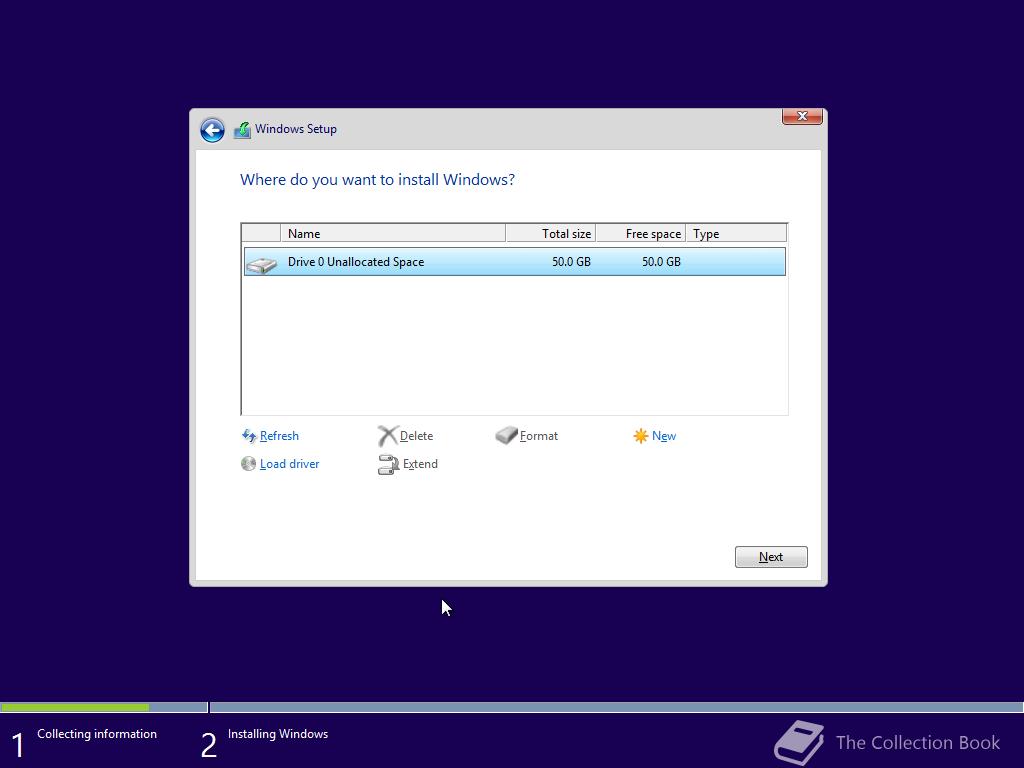Sort by the Name column header
Viewport: 1024px width, 768px height.
(x=393, y=233)
